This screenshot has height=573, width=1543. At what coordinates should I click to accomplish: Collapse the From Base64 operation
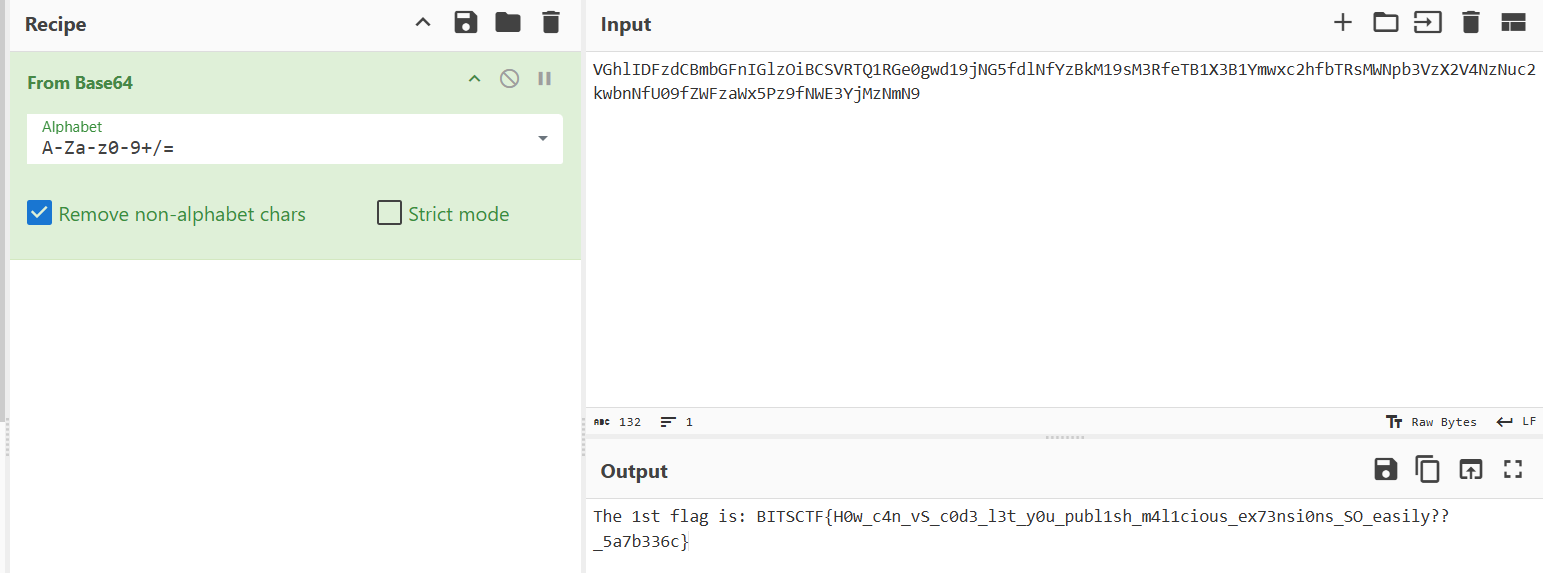pos(475,79)
